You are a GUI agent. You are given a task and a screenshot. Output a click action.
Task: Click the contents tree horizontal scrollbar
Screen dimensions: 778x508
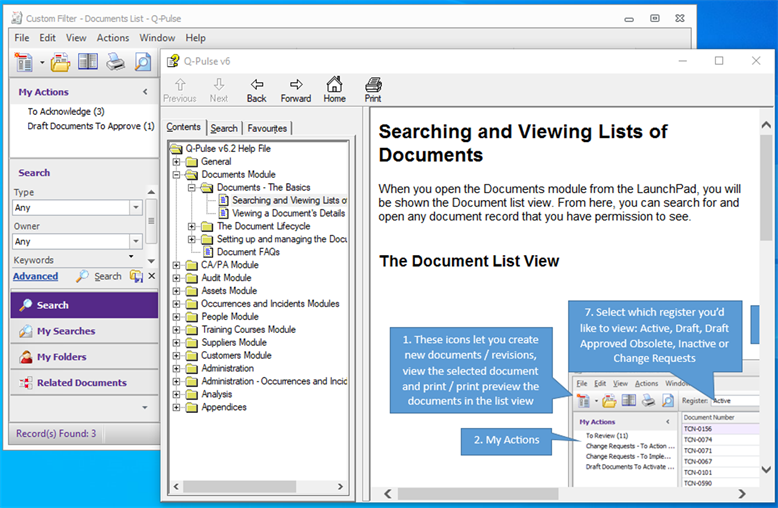point(240,486)
